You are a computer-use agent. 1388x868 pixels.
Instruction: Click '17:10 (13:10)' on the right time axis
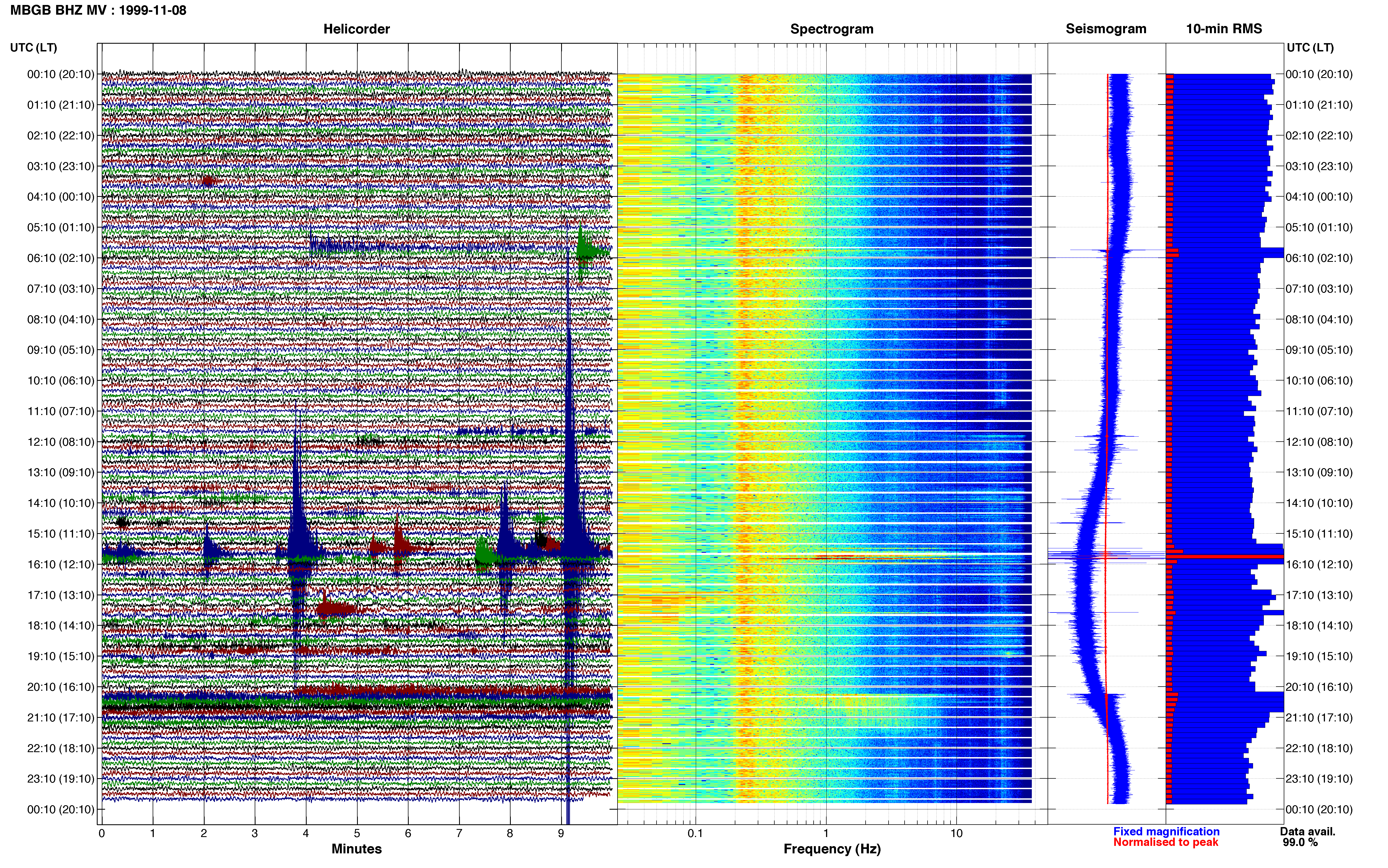[x=1319, y=595]
